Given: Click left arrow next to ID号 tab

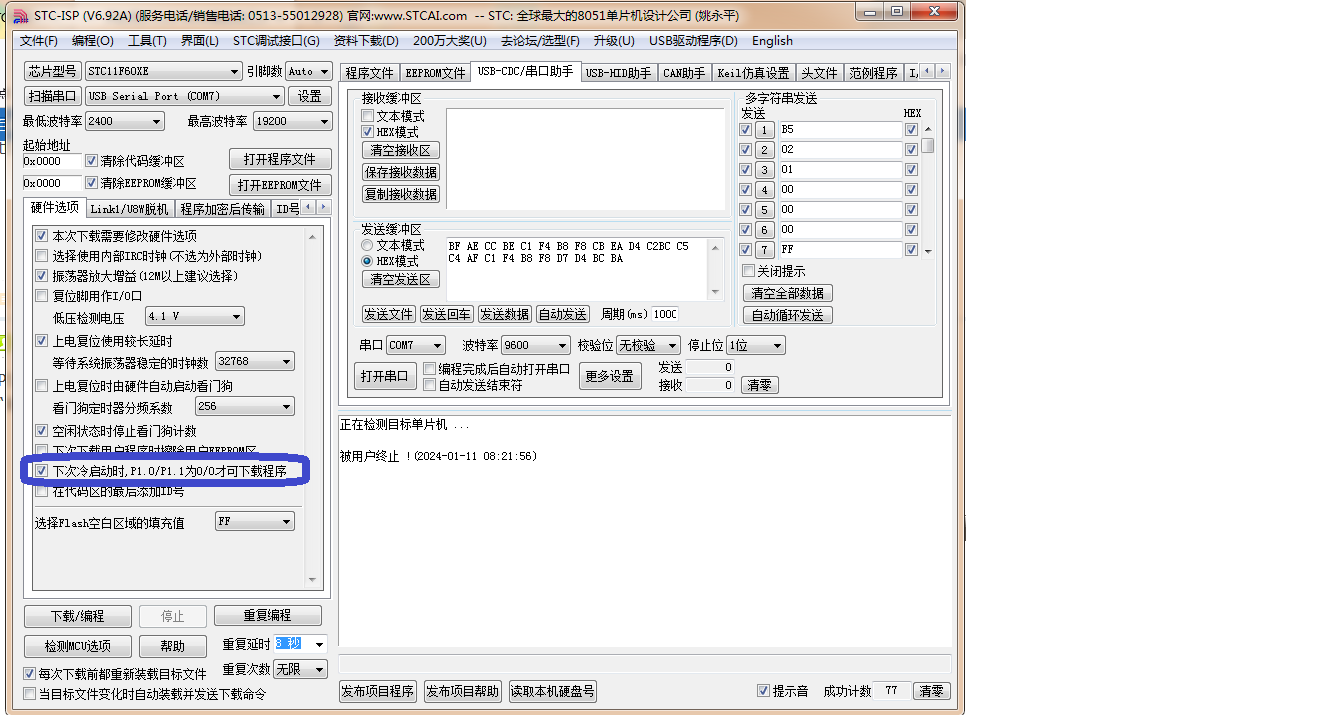Looking at the screenshot, I should tap(307, 207).
